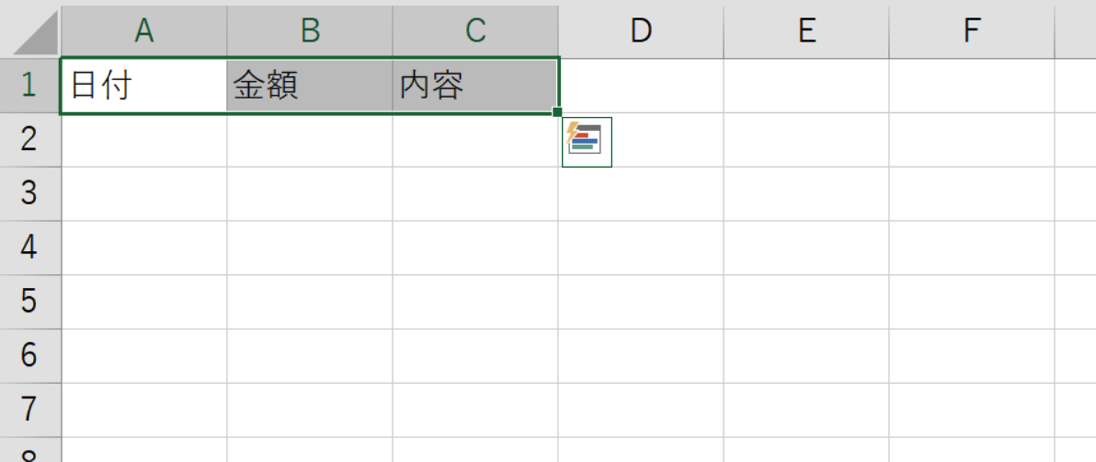Click column A header
Screen dimensions: 1096x462
[x=144, y=31]
